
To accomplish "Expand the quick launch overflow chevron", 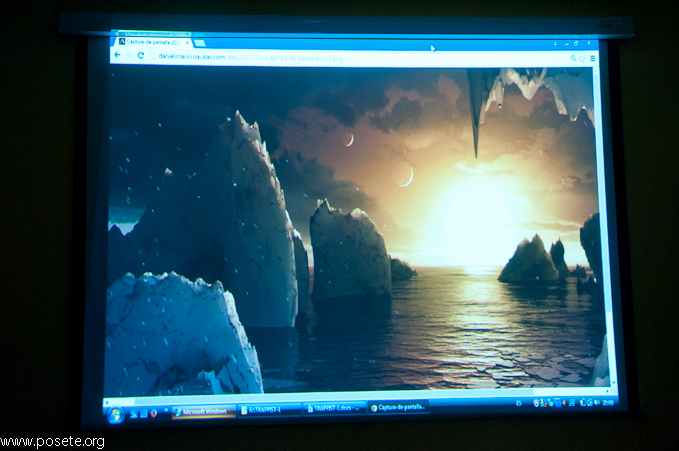I will click(166, 410).
